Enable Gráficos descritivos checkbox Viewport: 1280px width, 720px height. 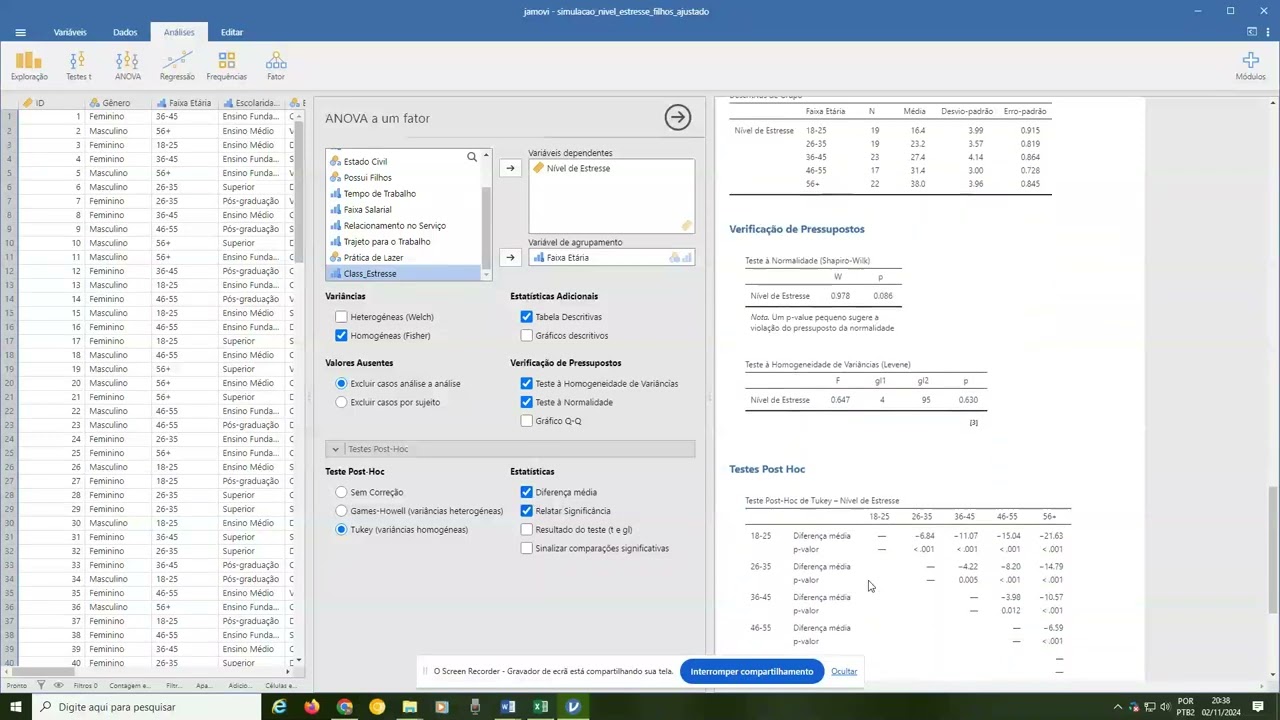tap(526, 335)
